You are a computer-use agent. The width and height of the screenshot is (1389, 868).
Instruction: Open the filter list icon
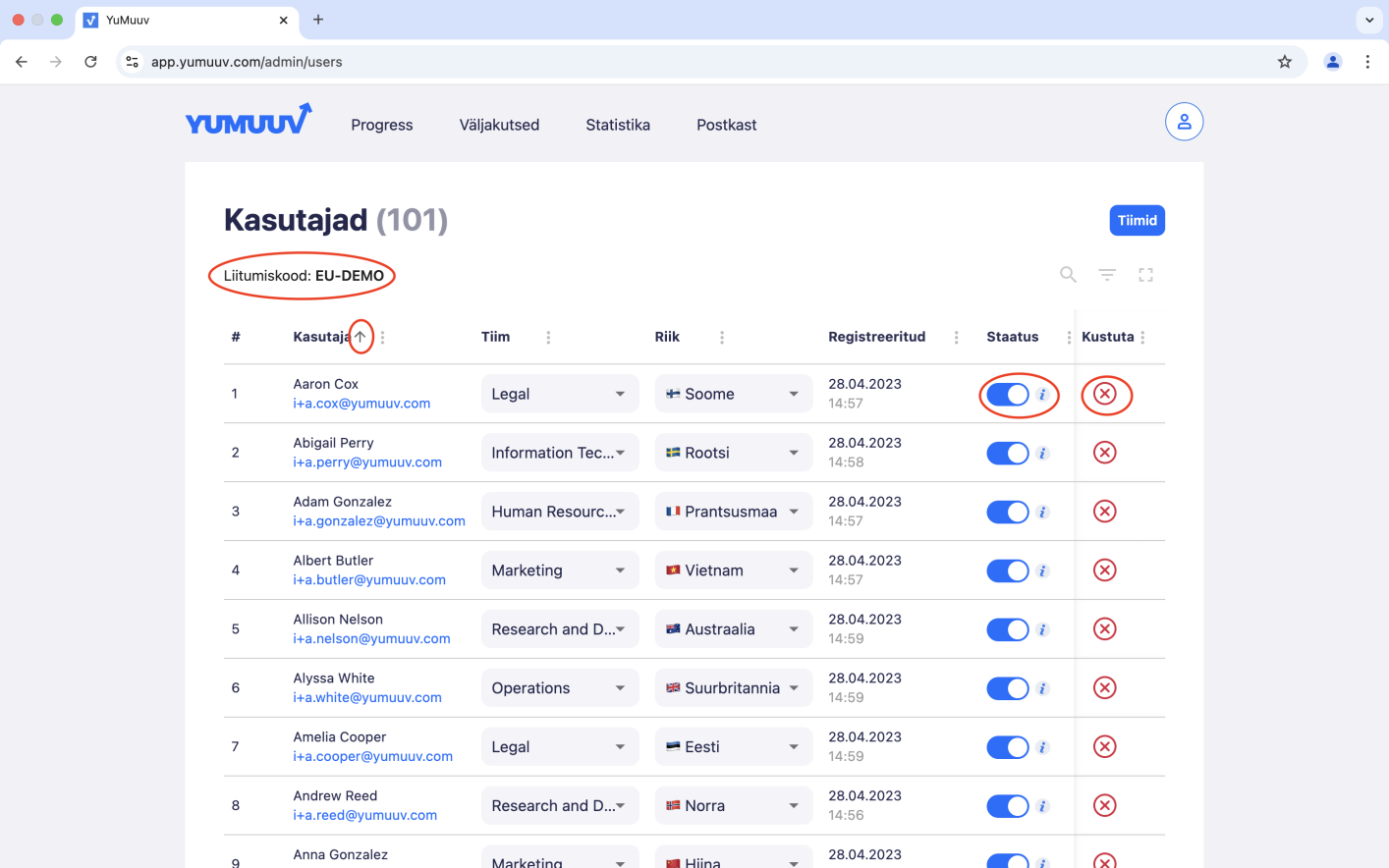[1107, 275]
